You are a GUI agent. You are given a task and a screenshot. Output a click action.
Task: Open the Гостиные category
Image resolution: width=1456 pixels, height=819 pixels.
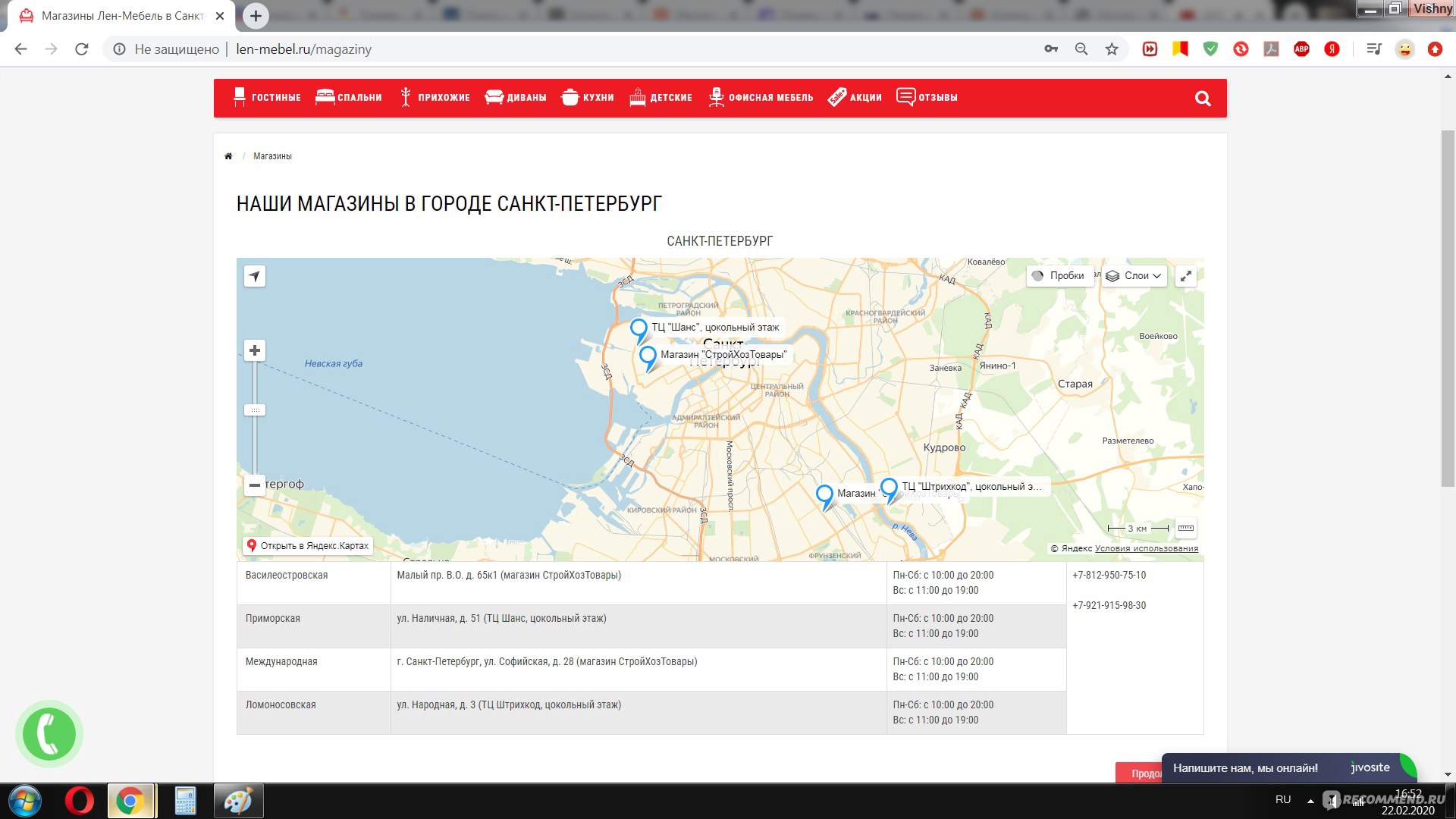[x=266, y=97]
